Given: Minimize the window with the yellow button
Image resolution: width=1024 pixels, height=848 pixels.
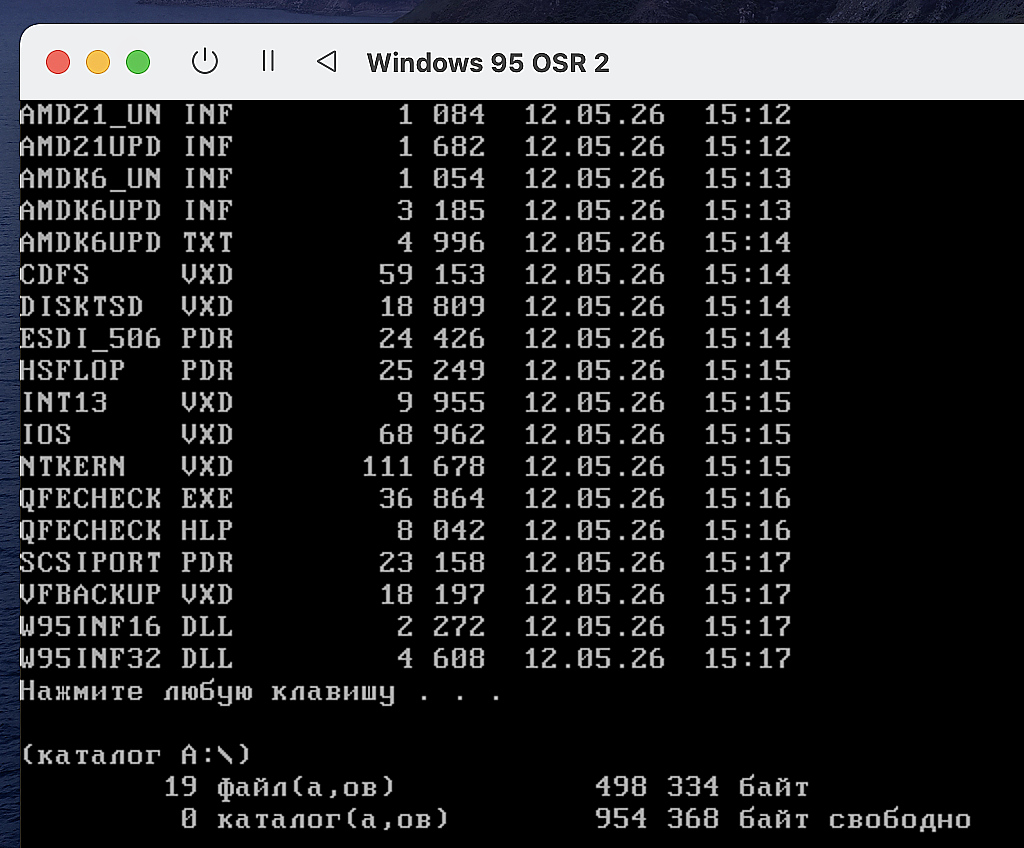Looking at the screenshot, I should click(x=98, y=62).
